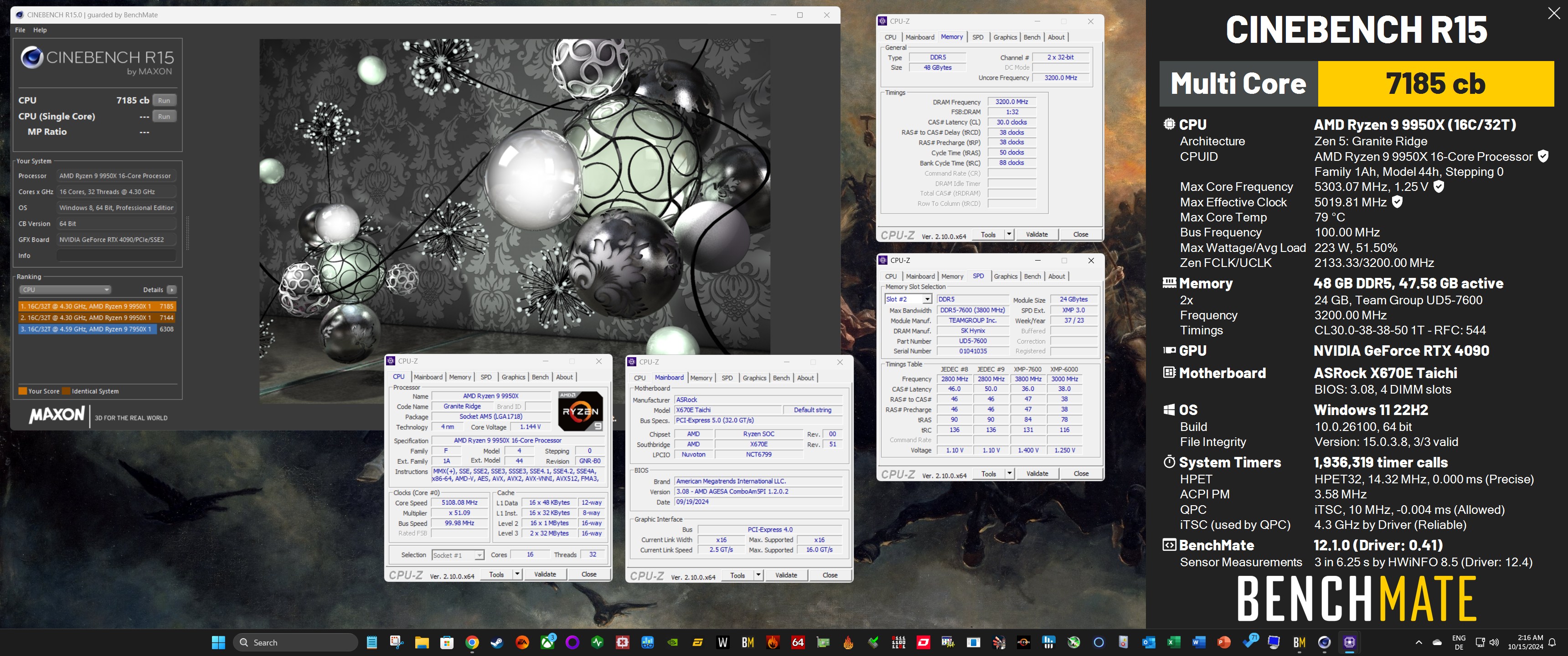Open PowerPoint from the taskbar
The height and width of the screenshot is (656, 1568).
pyautogui.click(x=1223, y=643)
